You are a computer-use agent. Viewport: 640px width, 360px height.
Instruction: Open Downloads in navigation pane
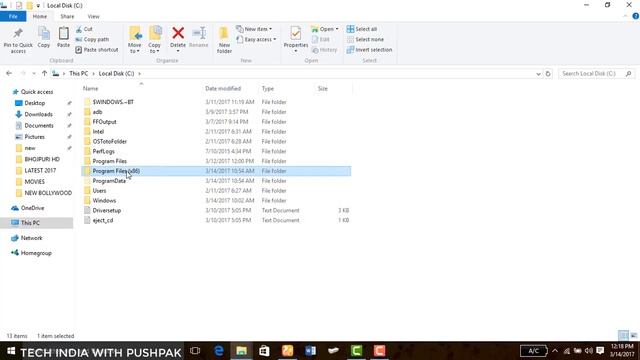coord(38,114)
